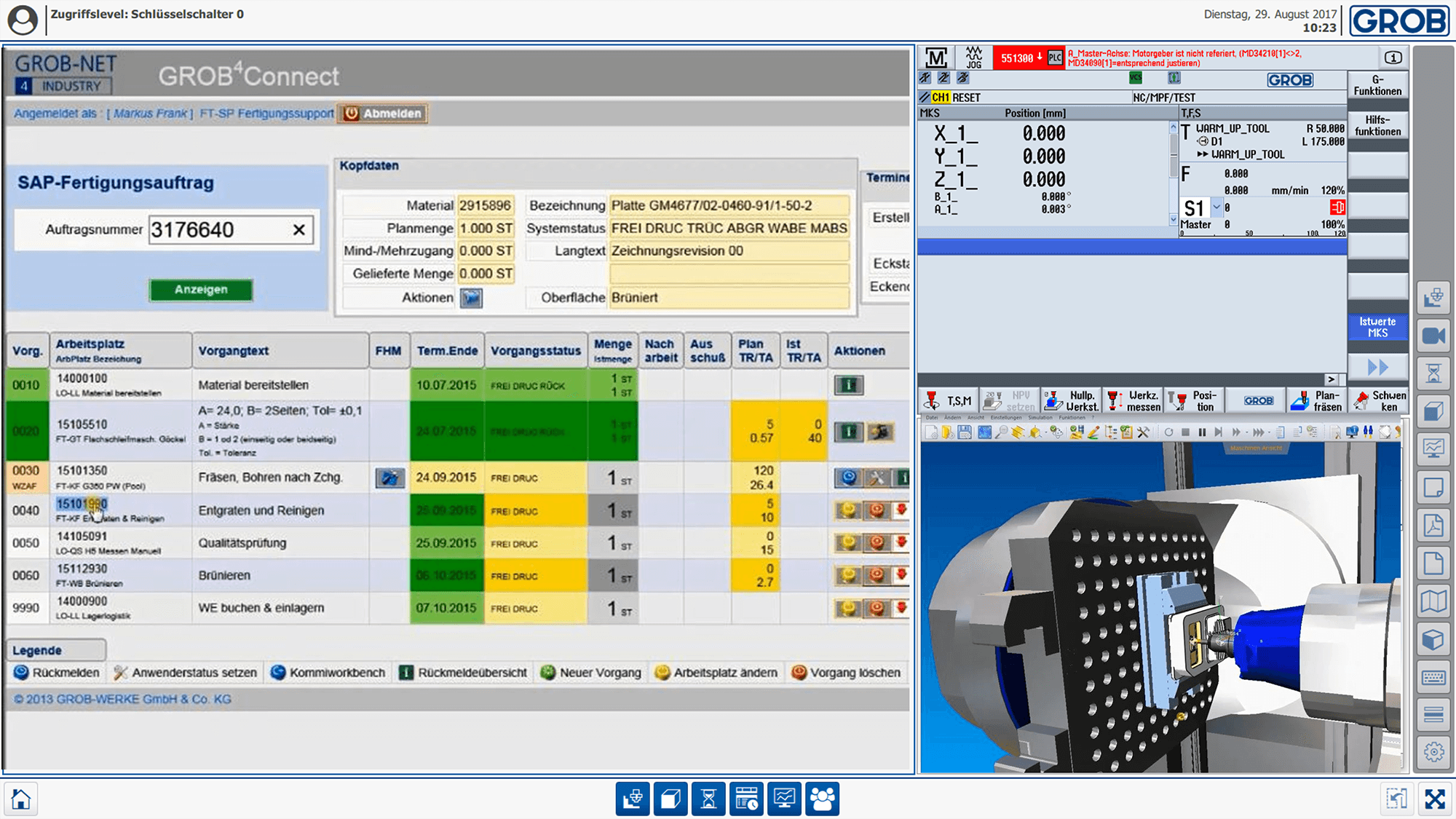Open the Datei menu in simulation window
This screenshot has width=1456, height=819.
tap(931, 418)
